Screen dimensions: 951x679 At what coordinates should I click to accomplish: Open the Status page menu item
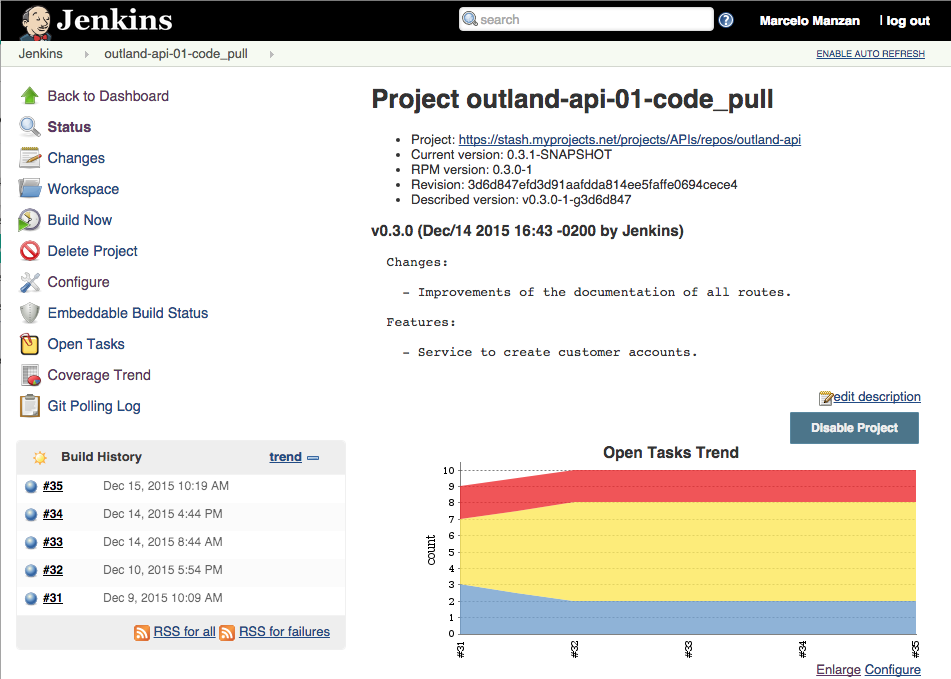69,127
